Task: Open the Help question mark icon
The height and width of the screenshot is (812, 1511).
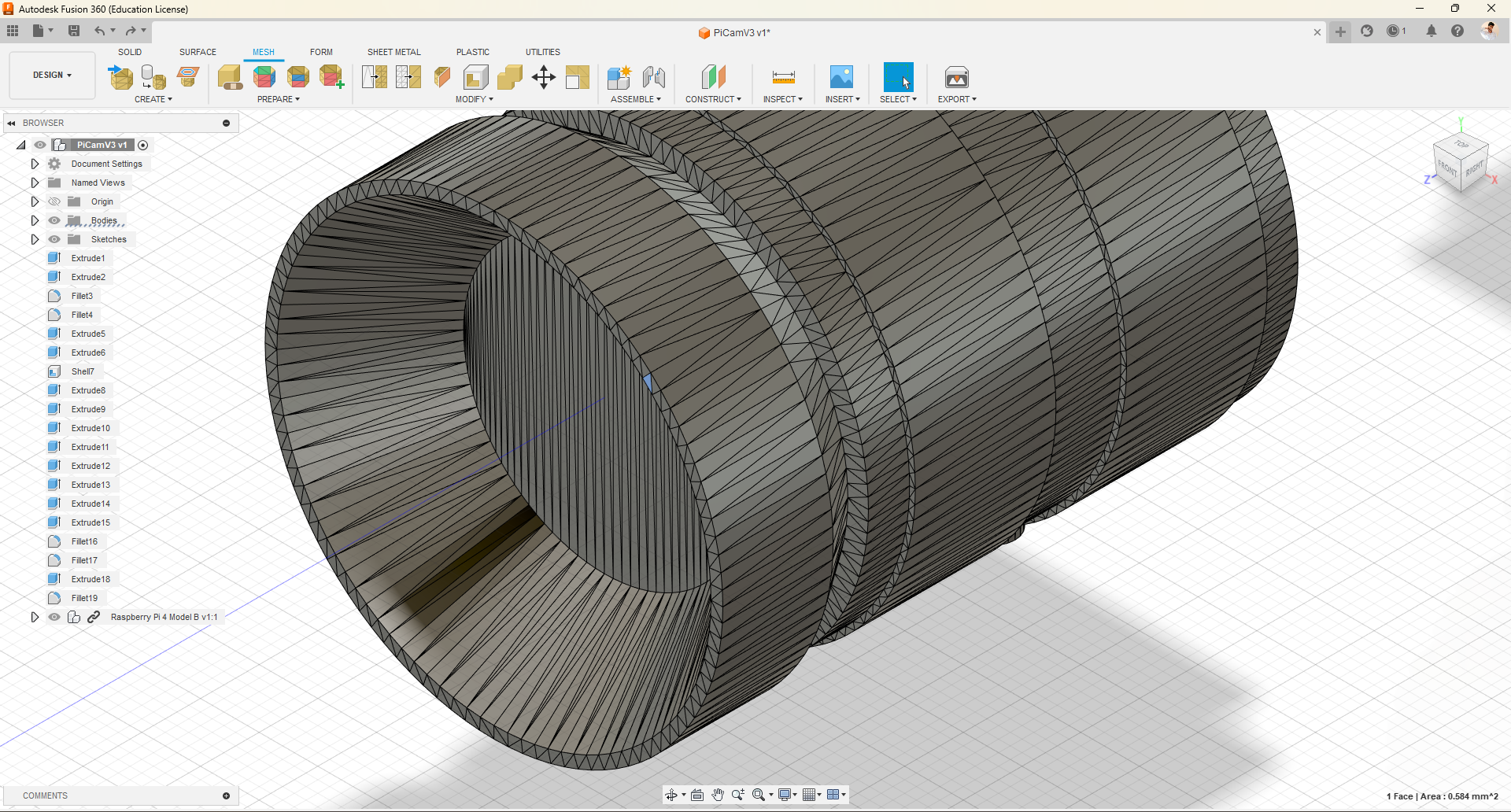Action: [1457, 31]
